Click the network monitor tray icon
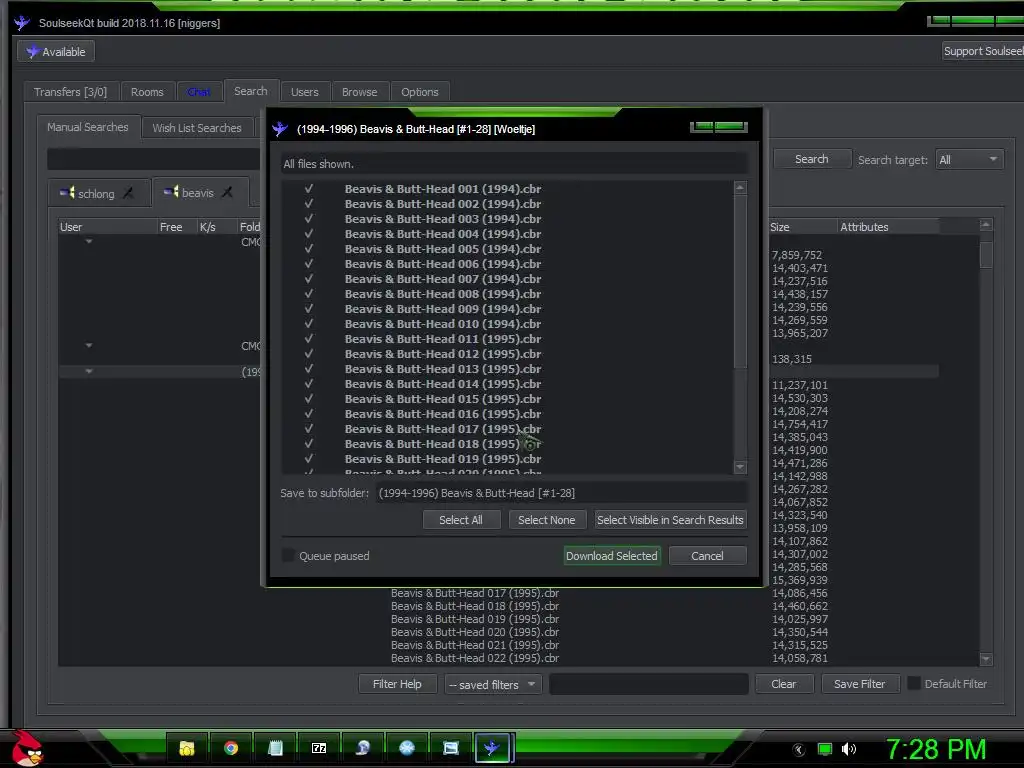The image size is (1024, 768). (825, 749)
